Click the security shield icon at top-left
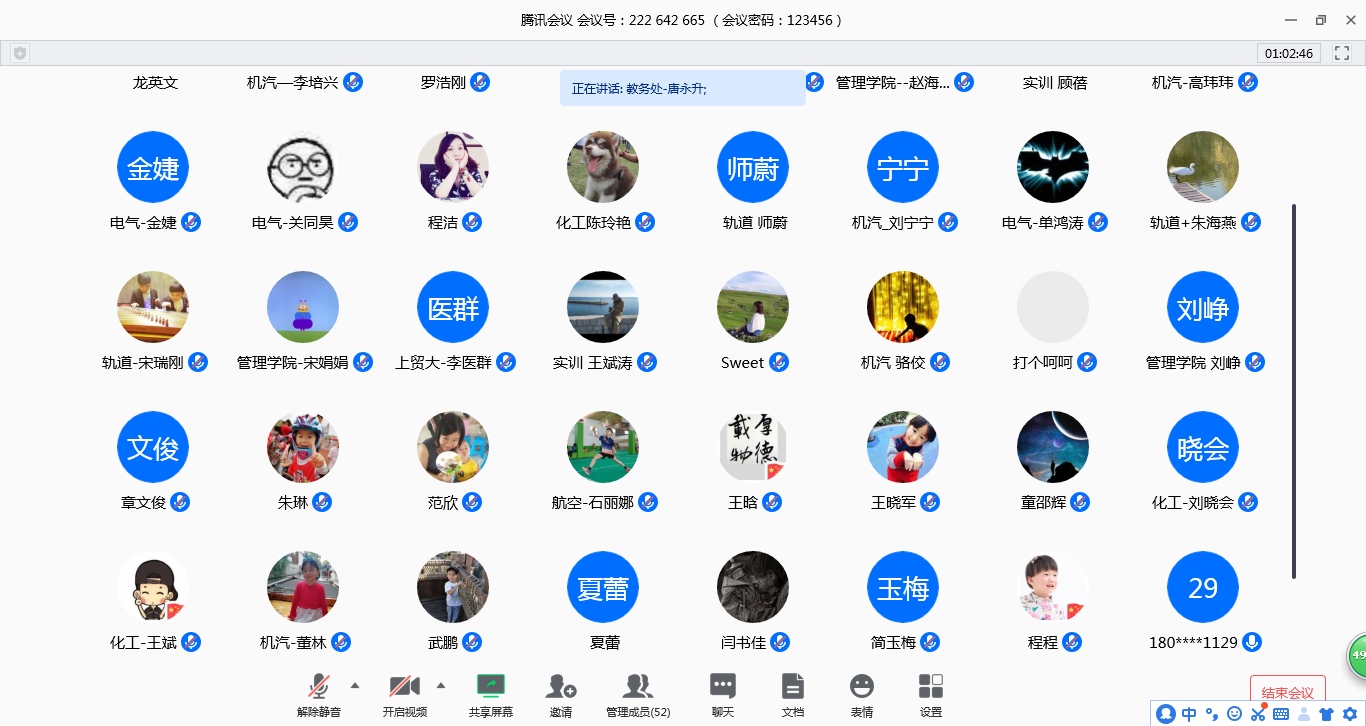The height and width of the screenshot is (726, 1366). [x=20, y=53]
